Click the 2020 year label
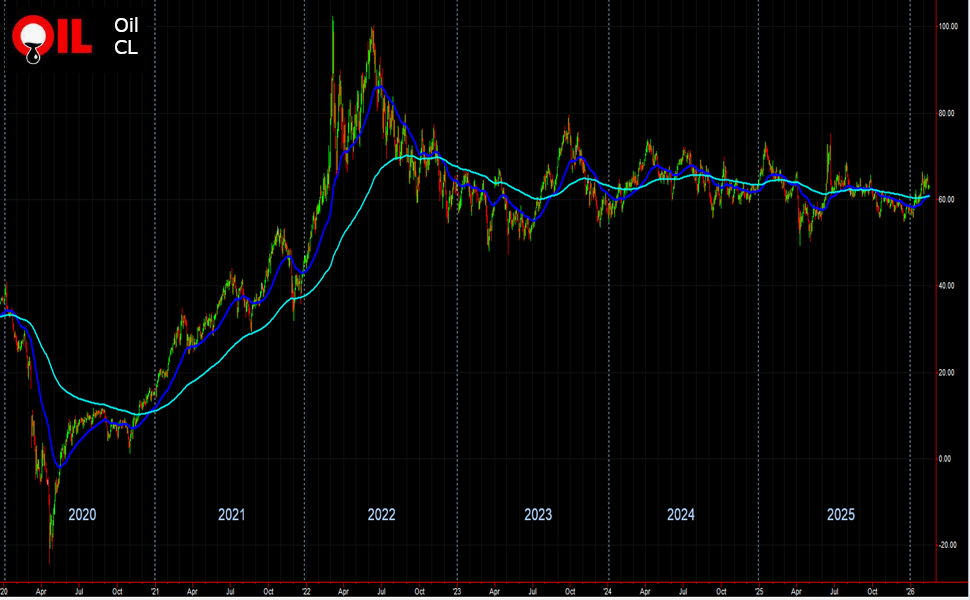 tap(82, 515)
